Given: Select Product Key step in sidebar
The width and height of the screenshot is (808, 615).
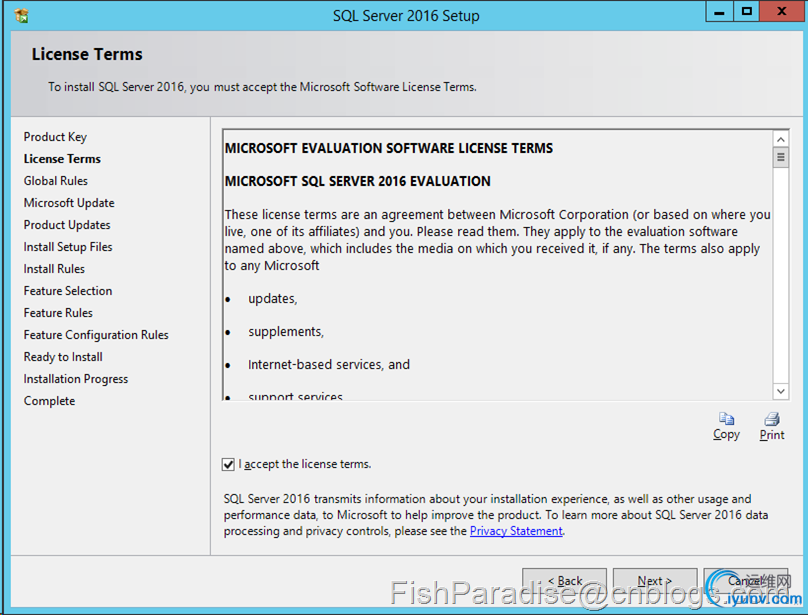Looking at the screenshot, I should click(55, 137).
